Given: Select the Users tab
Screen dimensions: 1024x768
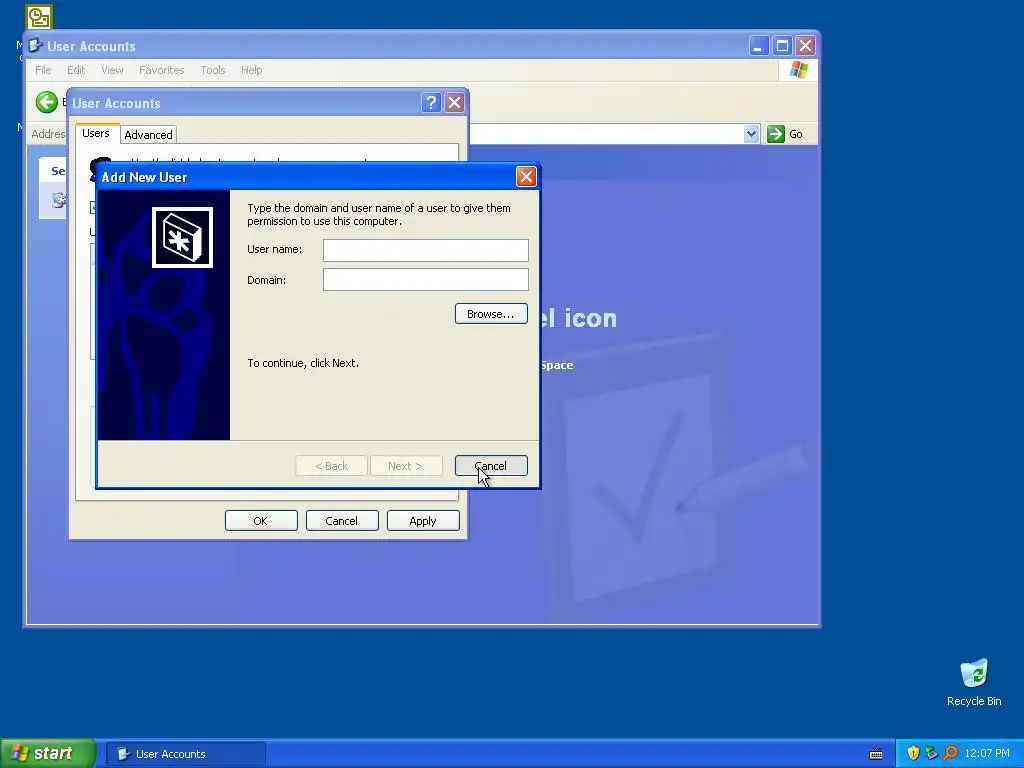Looking at the screenshot, I should click(x=96, y=133).
